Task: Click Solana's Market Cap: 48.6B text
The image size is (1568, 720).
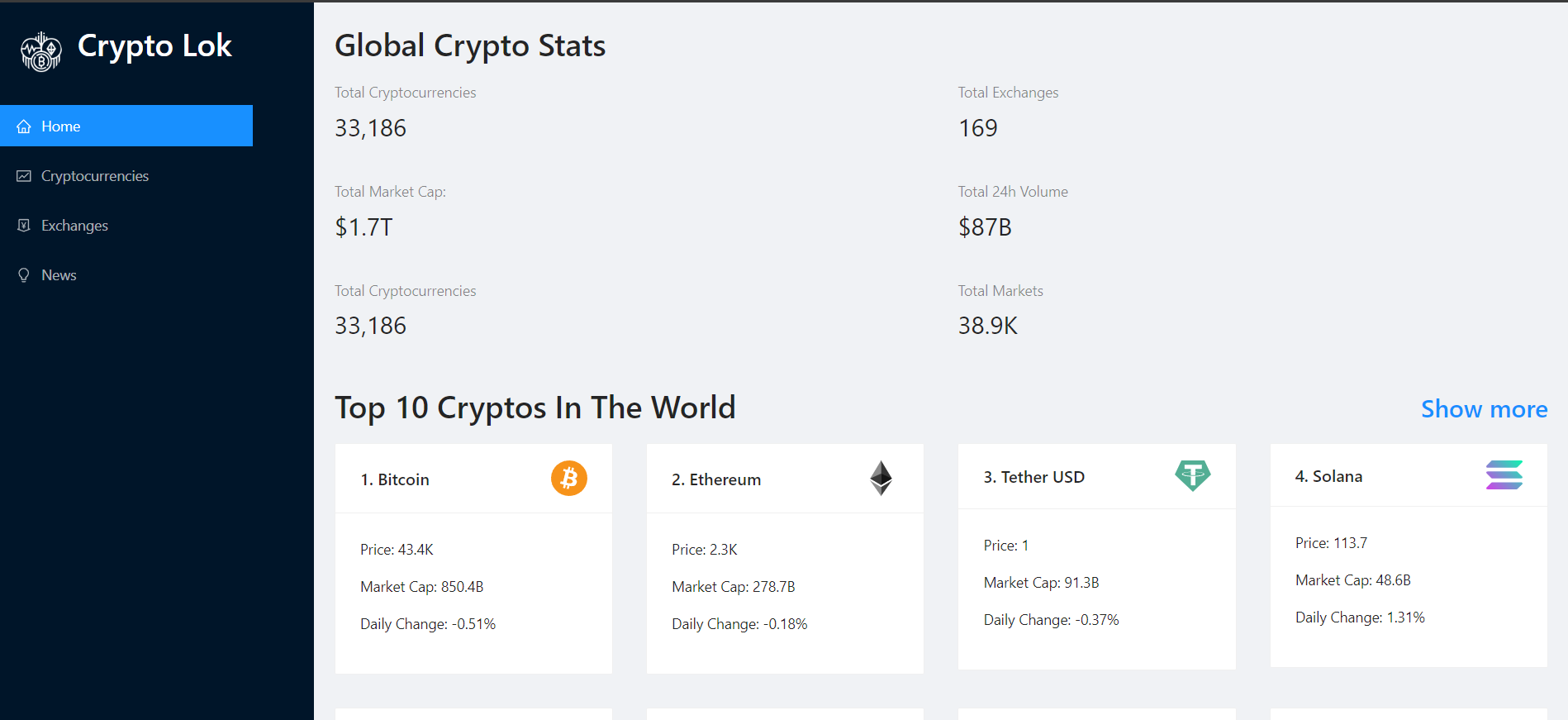Action: tap(1353, 580)
